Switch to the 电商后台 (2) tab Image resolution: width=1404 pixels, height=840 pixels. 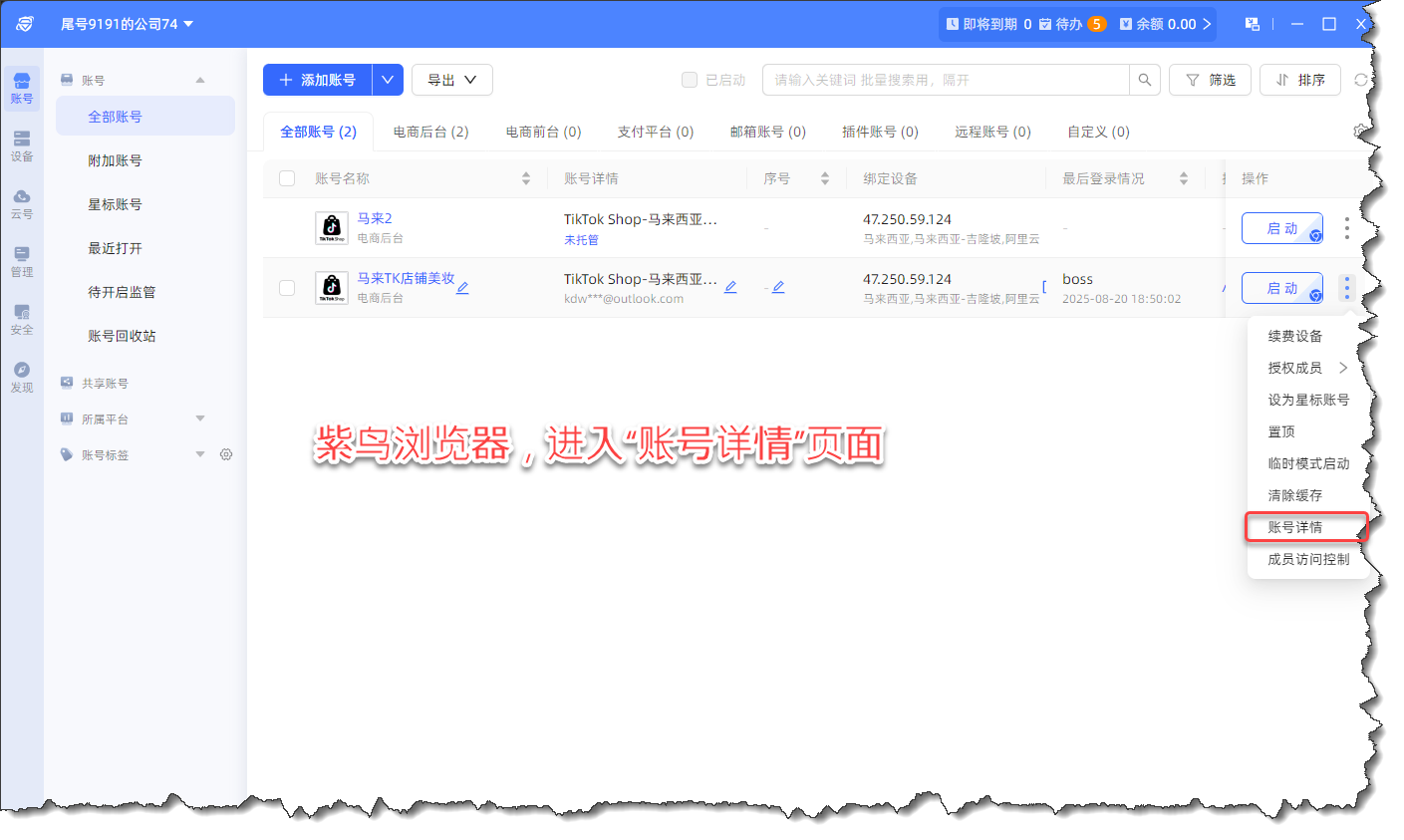(x=430, y=132)
